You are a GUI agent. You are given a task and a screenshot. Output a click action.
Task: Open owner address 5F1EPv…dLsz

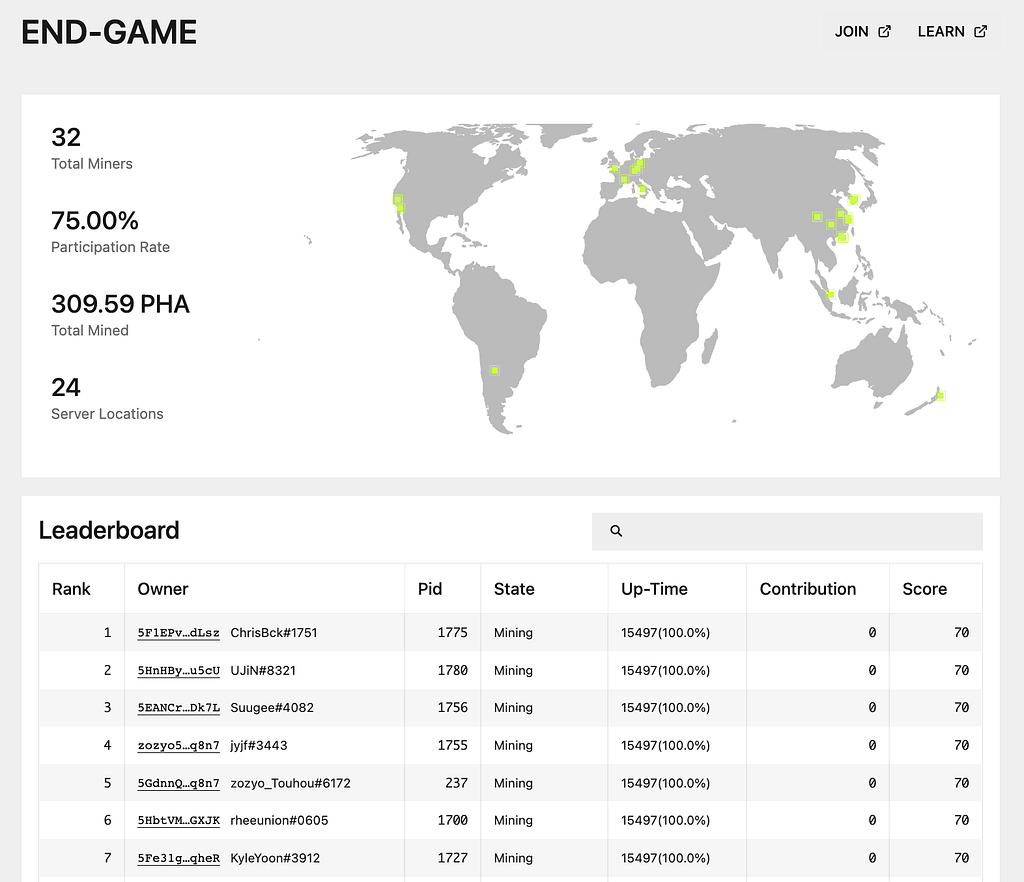pyautogui.click(x=178, y=633)
